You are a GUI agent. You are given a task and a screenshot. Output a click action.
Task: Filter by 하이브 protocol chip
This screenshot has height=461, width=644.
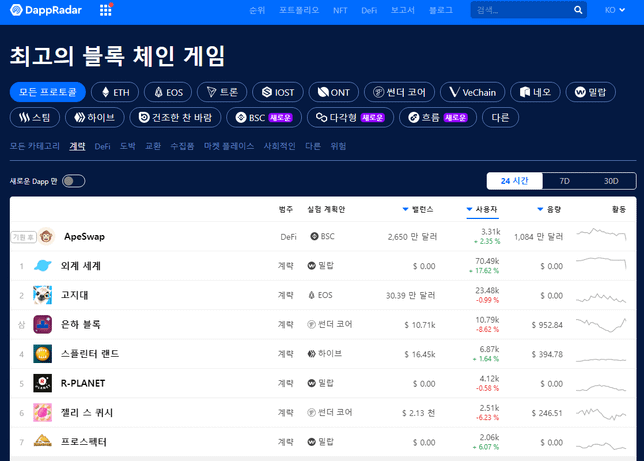pos(94,118)
